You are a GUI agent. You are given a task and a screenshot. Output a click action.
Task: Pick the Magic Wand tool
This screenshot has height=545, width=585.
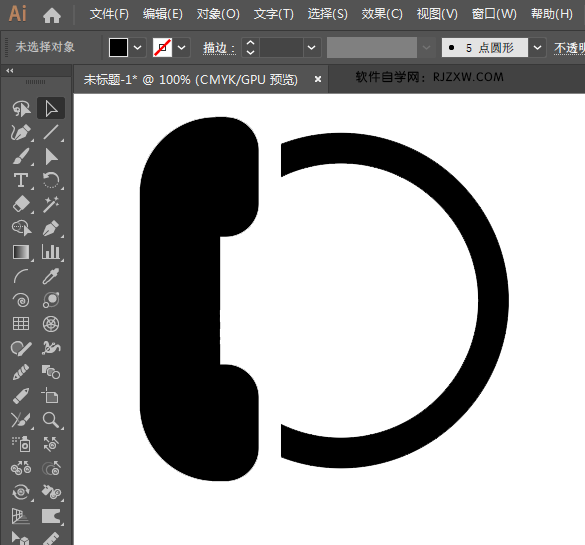coord(51,204)
